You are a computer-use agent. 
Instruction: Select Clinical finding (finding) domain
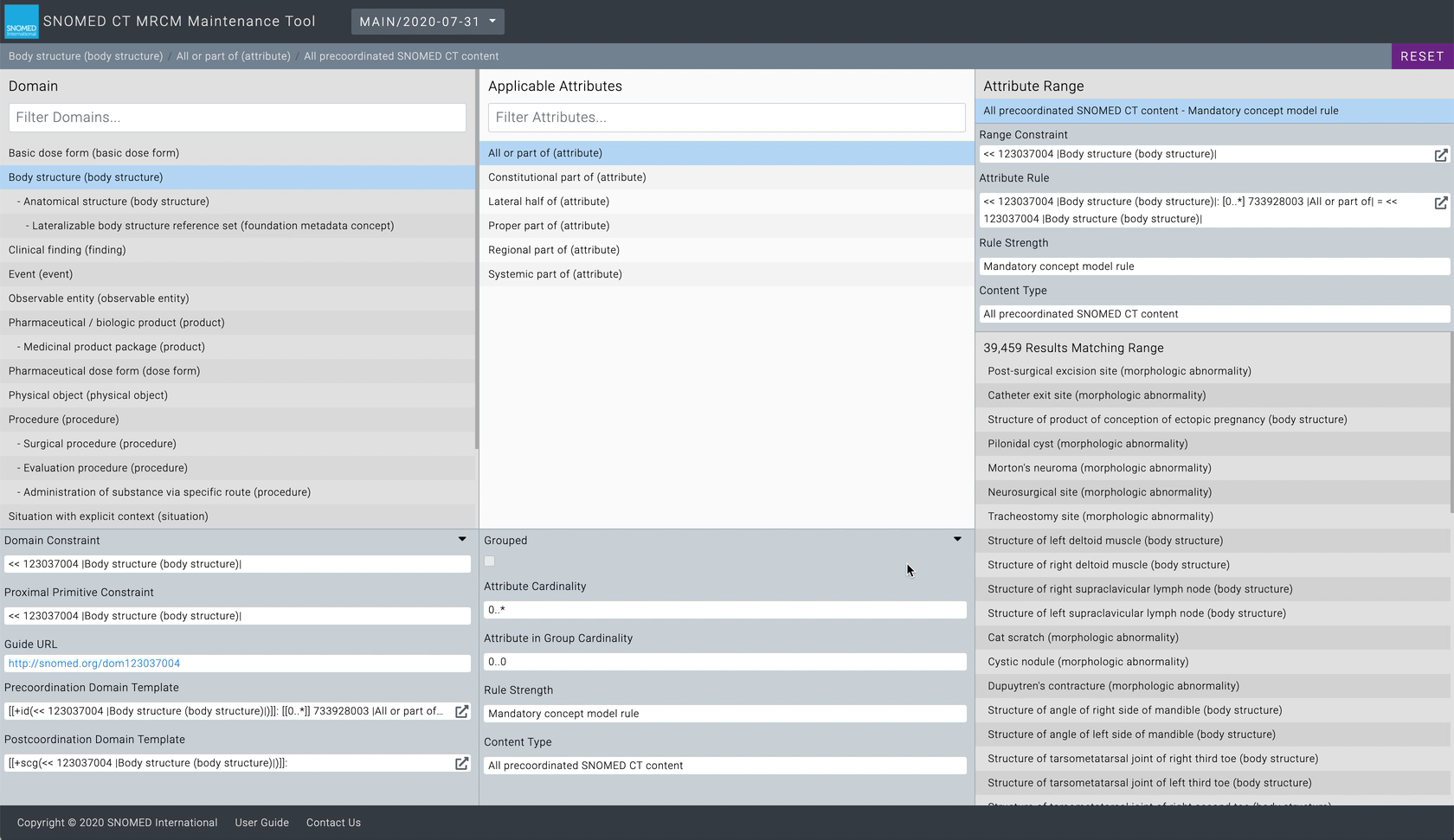point(237,250)
